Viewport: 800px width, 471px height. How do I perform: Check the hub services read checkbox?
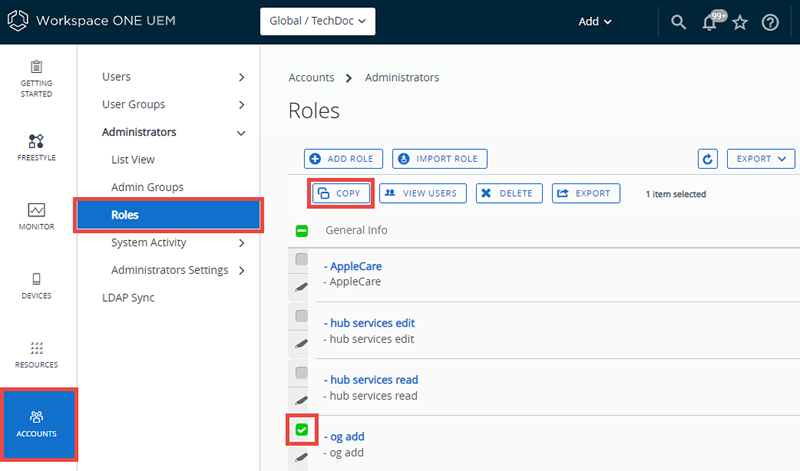pyautogui.click(x=302, y=373)
